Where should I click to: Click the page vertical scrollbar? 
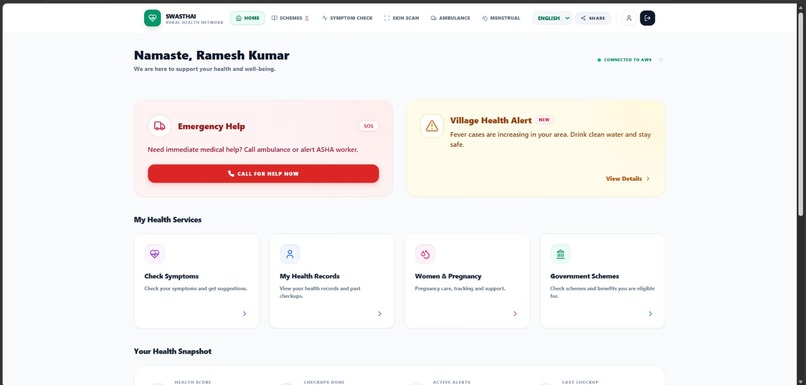[801, 113]
